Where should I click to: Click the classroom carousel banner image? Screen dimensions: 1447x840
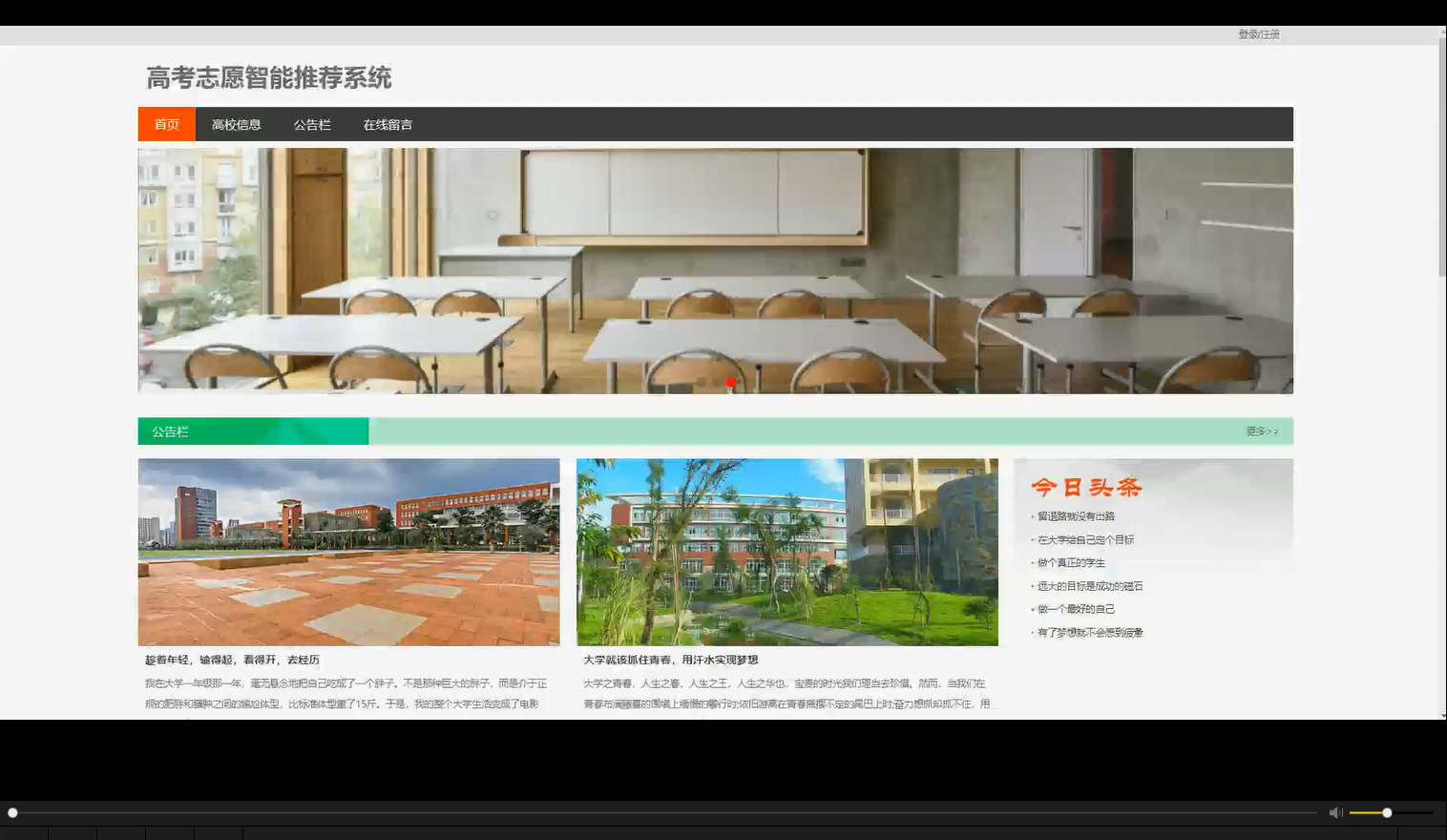coord(715,270)
